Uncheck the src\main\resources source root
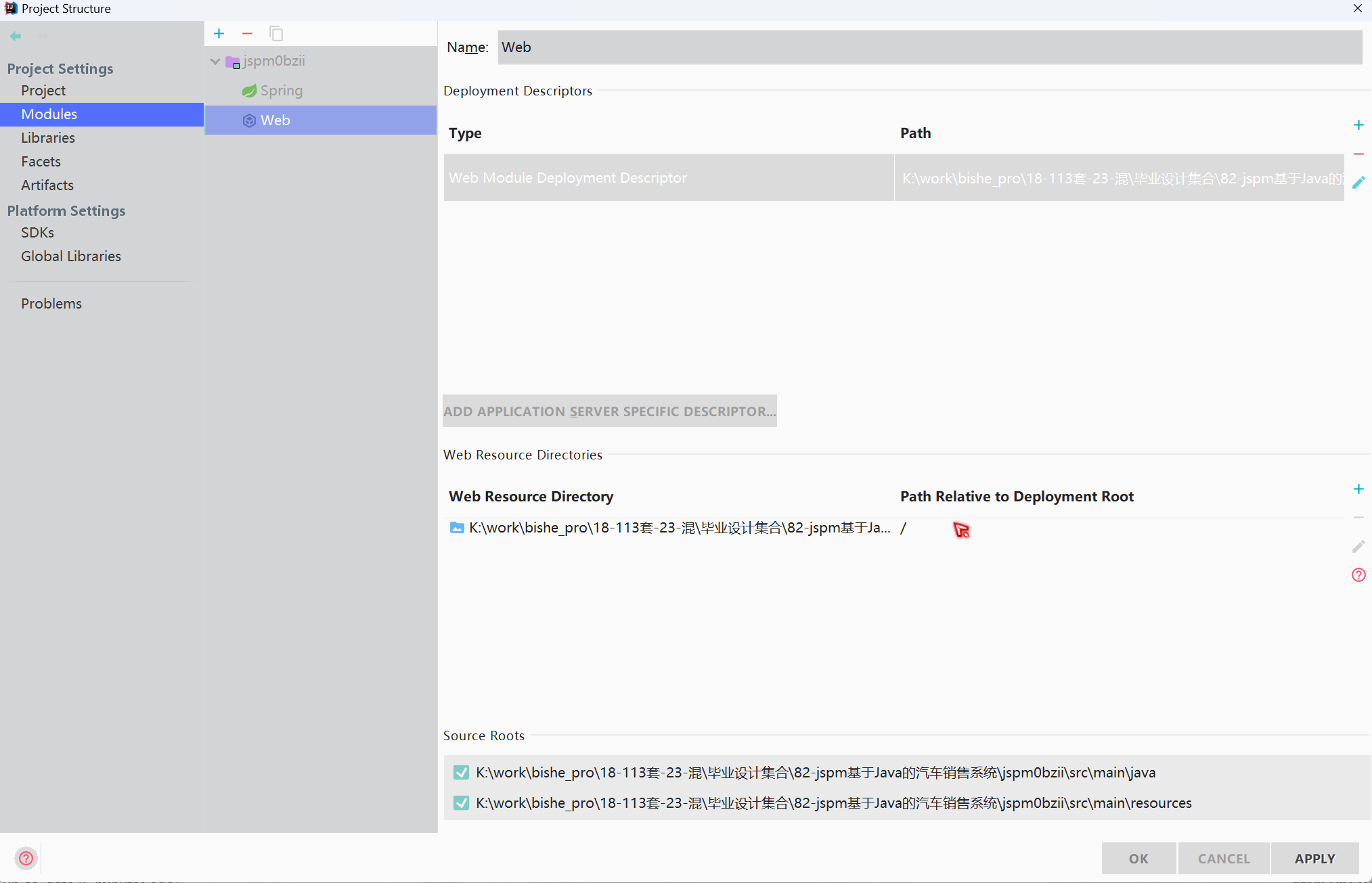Screen dimensions: 1372x883 tap(462, 803)
